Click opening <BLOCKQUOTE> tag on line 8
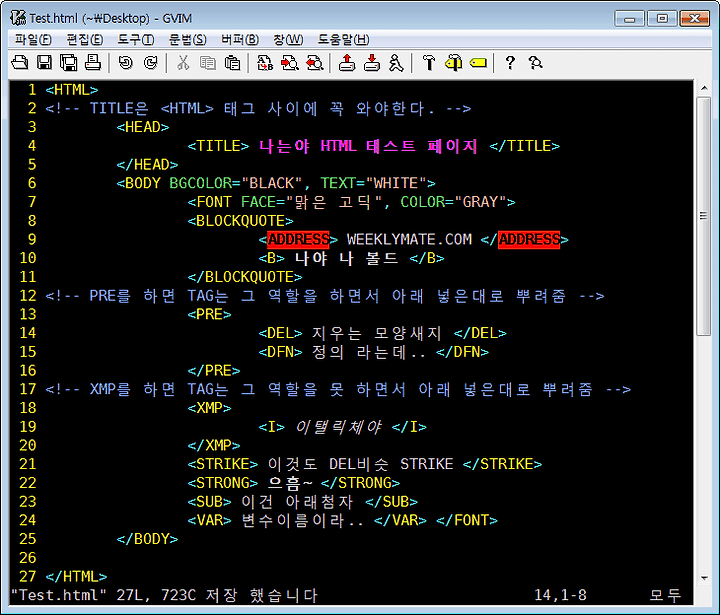Viewport: 720px width, 615px height. [240, 220]
